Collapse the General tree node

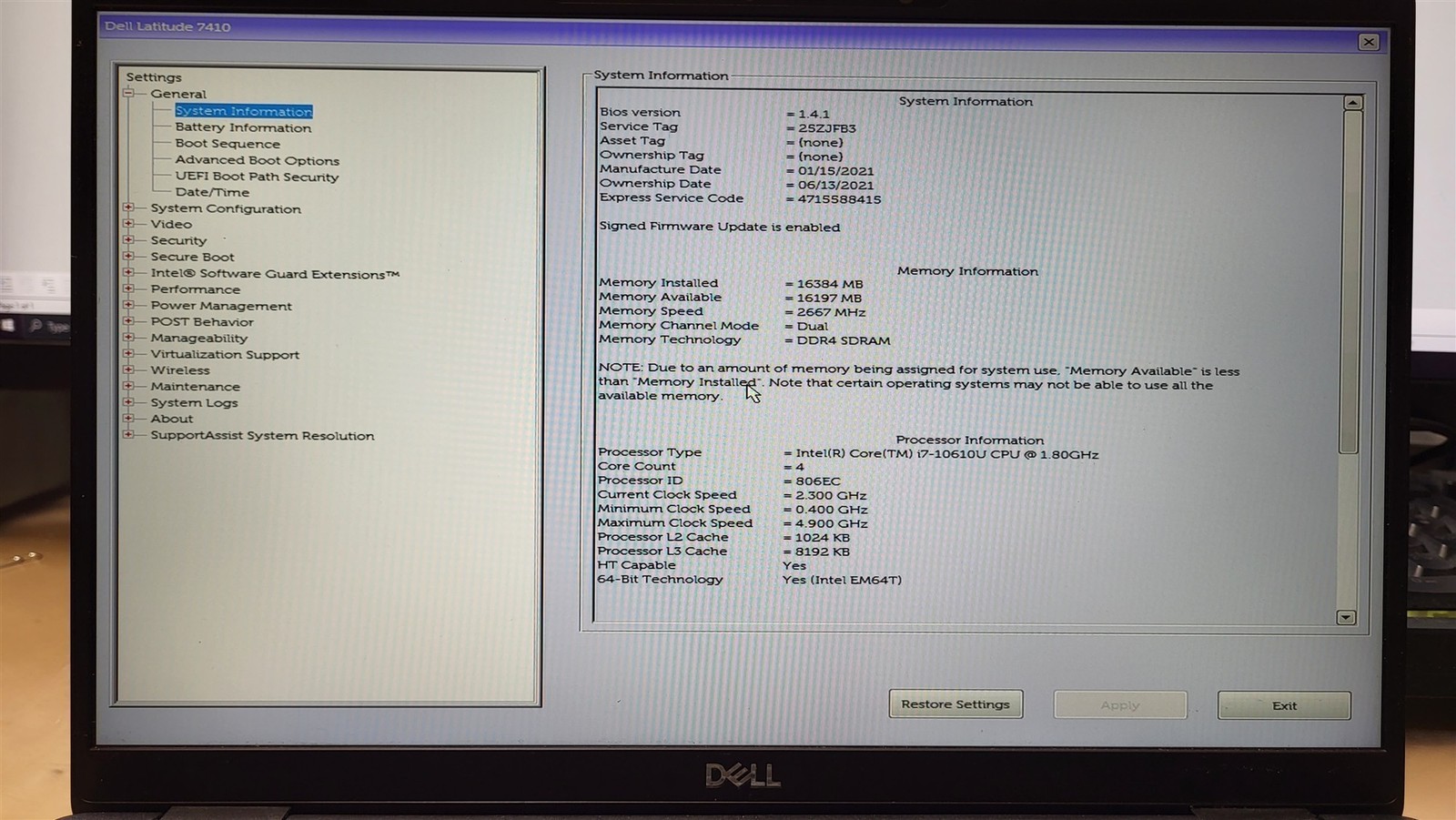coord(128,93)
